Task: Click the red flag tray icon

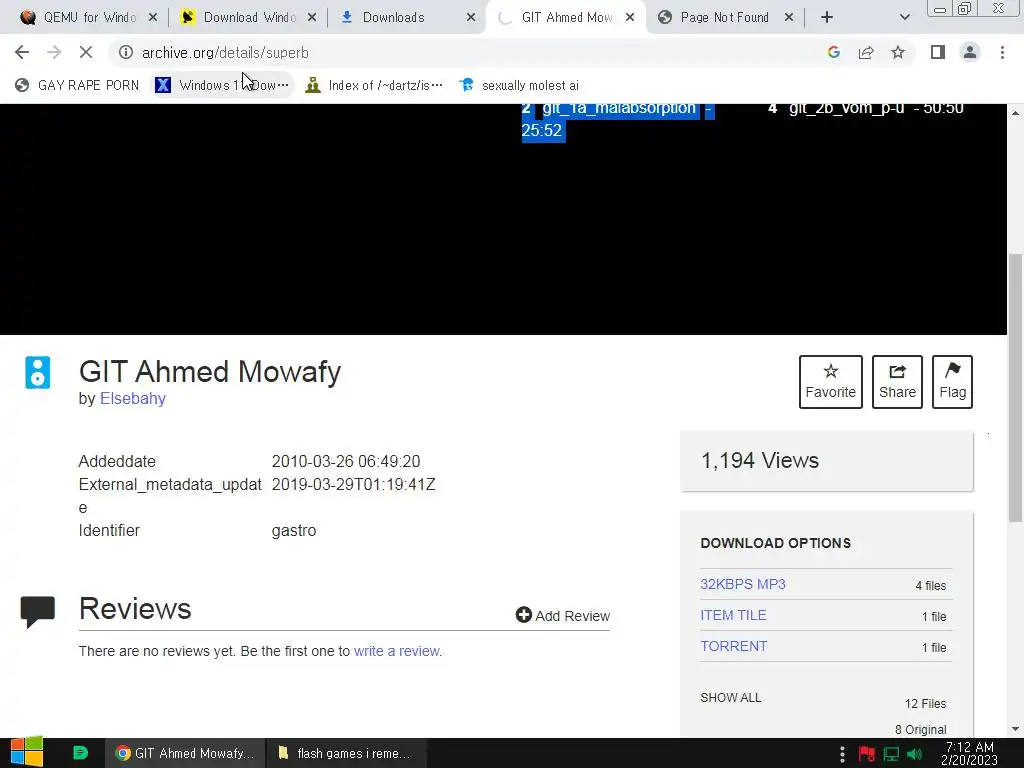Action: click(x=866, y=754)
